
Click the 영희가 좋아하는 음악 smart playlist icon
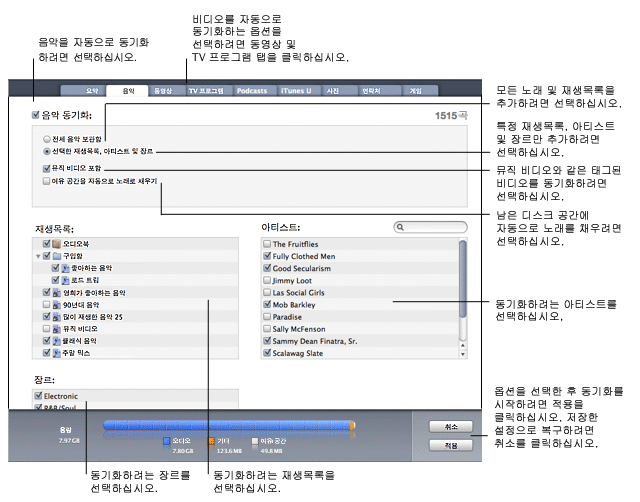coord(57,293)
